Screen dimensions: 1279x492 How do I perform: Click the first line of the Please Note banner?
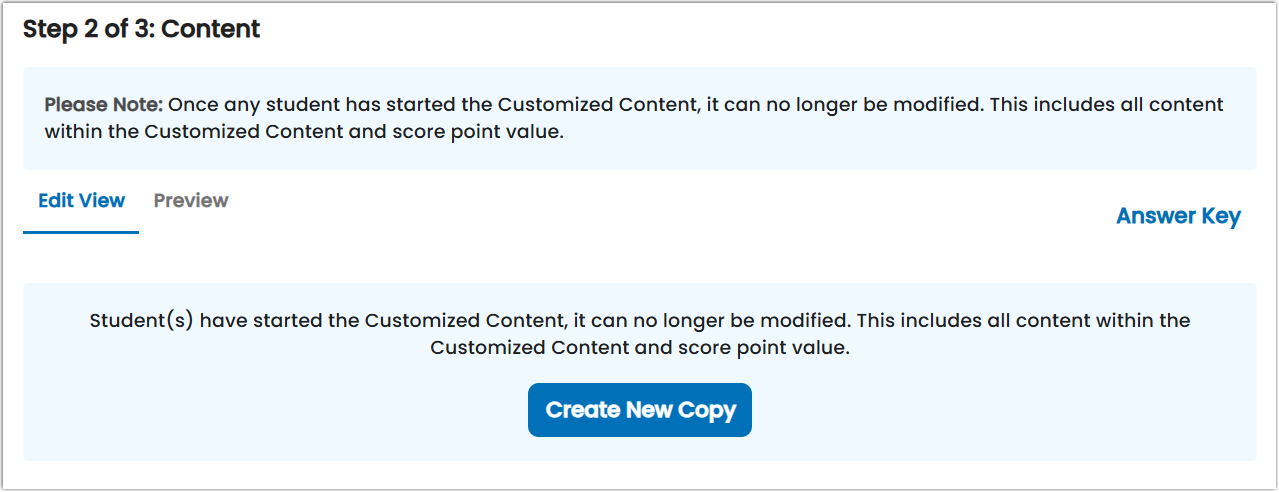click(x=634, y=104)
